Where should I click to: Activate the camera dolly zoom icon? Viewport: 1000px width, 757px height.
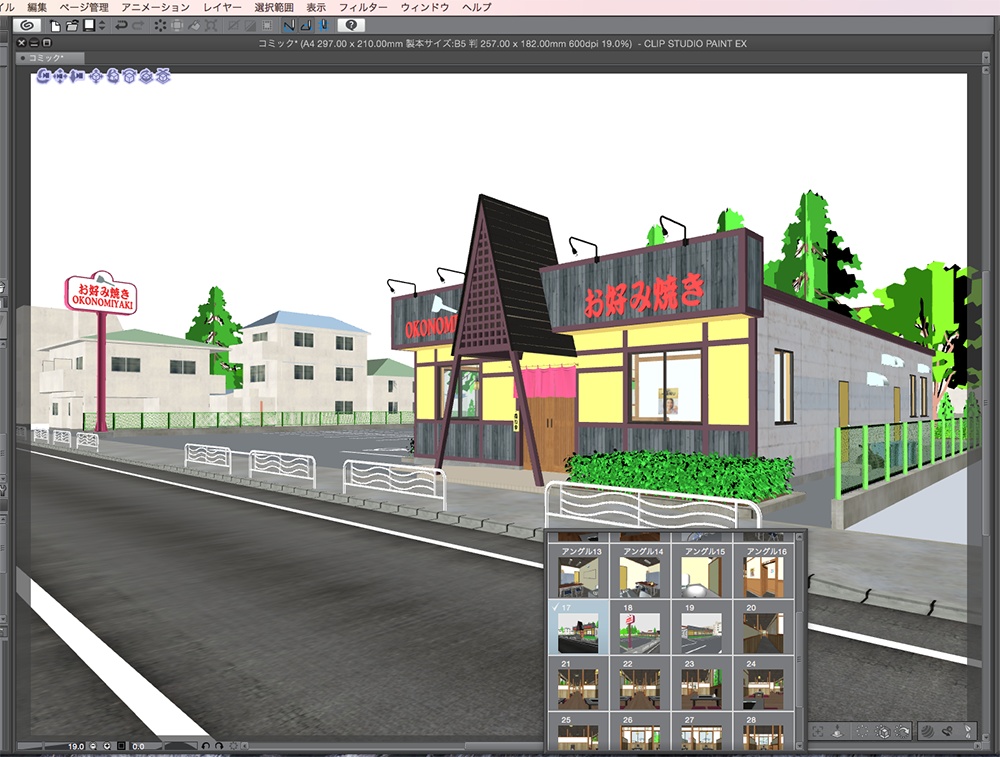[76, 76]
